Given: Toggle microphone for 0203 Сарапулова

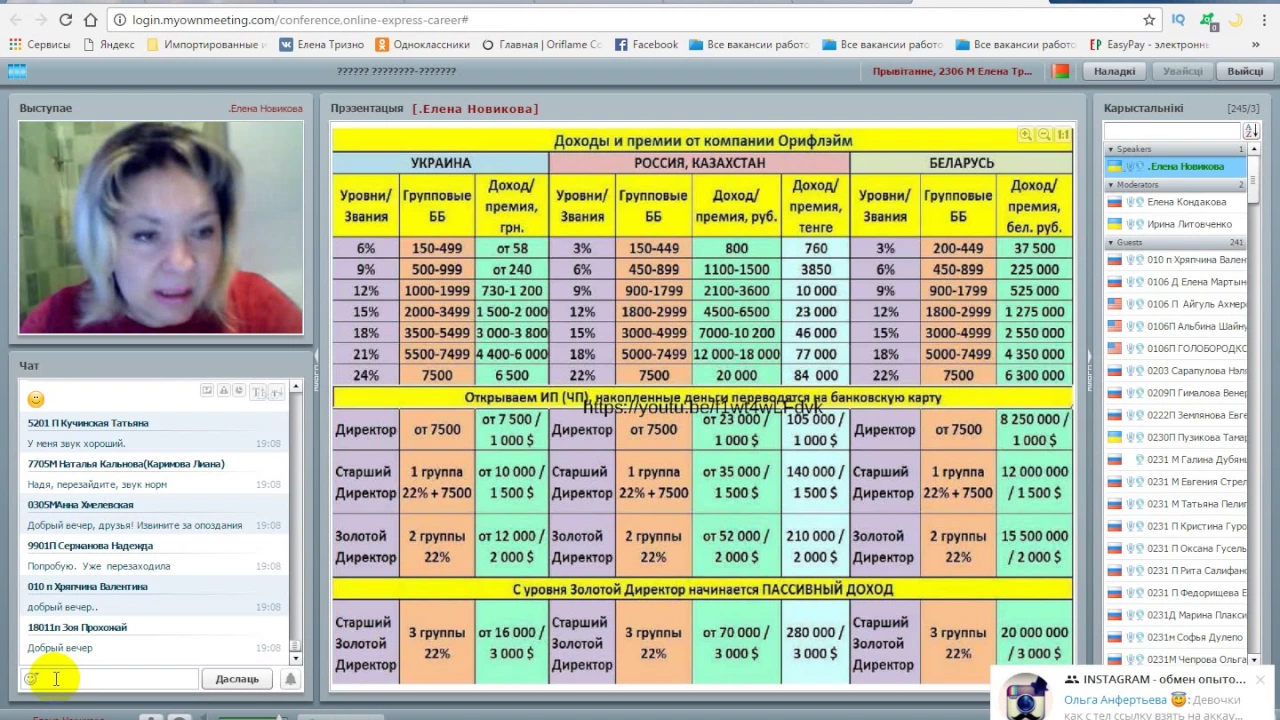Looking at the screenshot, I should (1130, 371).
